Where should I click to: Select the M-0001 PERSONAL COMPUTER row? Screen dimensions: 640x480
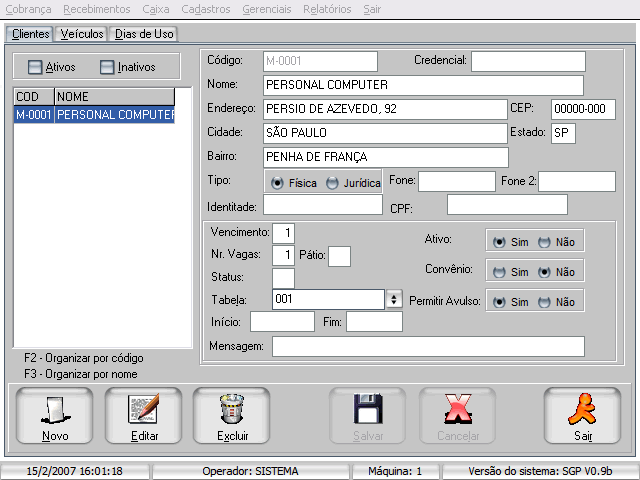click(95, 115)
